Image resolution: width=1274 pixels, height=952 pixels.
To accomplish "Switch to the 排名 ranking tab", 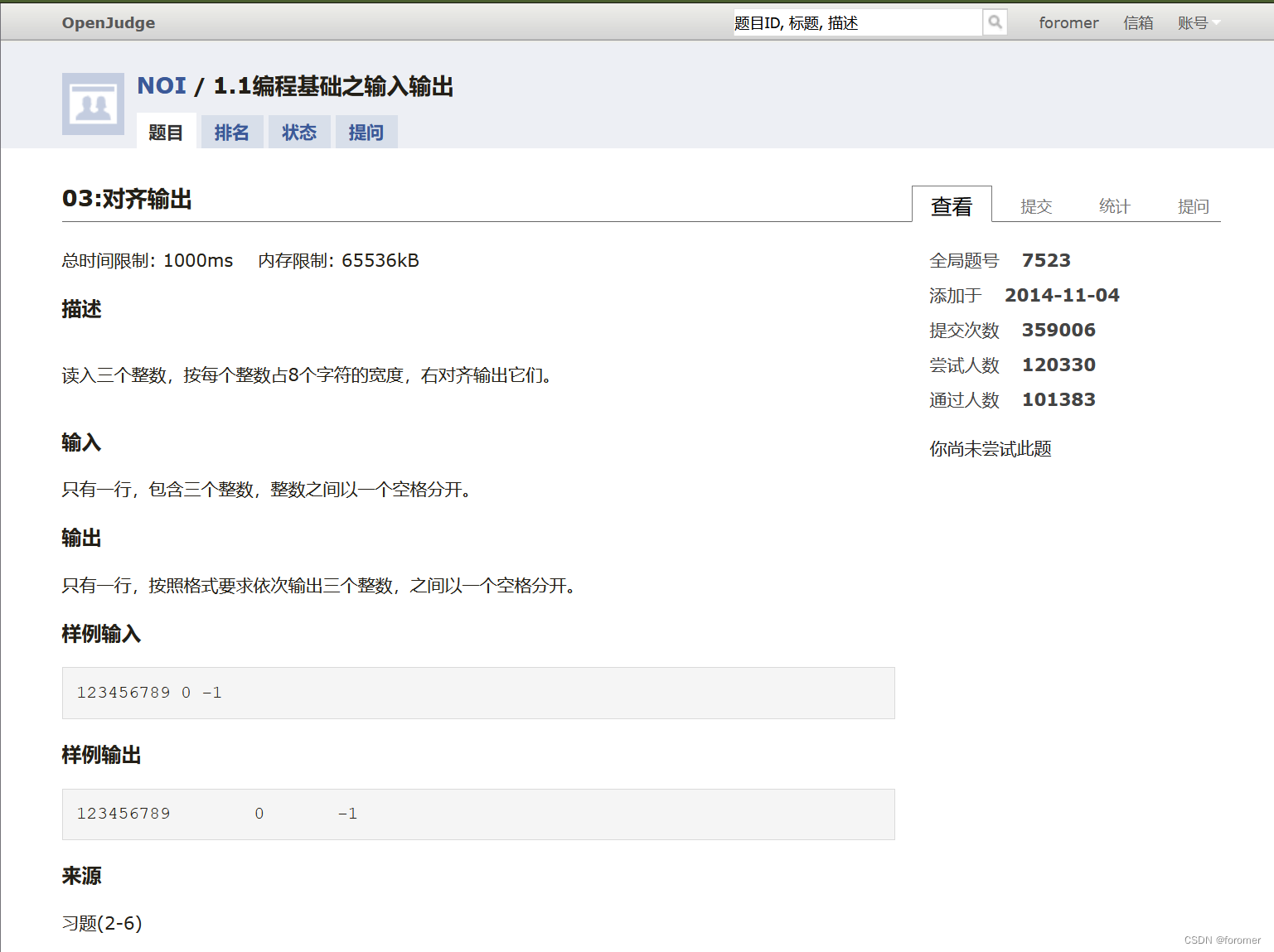I will click(232, 132).
